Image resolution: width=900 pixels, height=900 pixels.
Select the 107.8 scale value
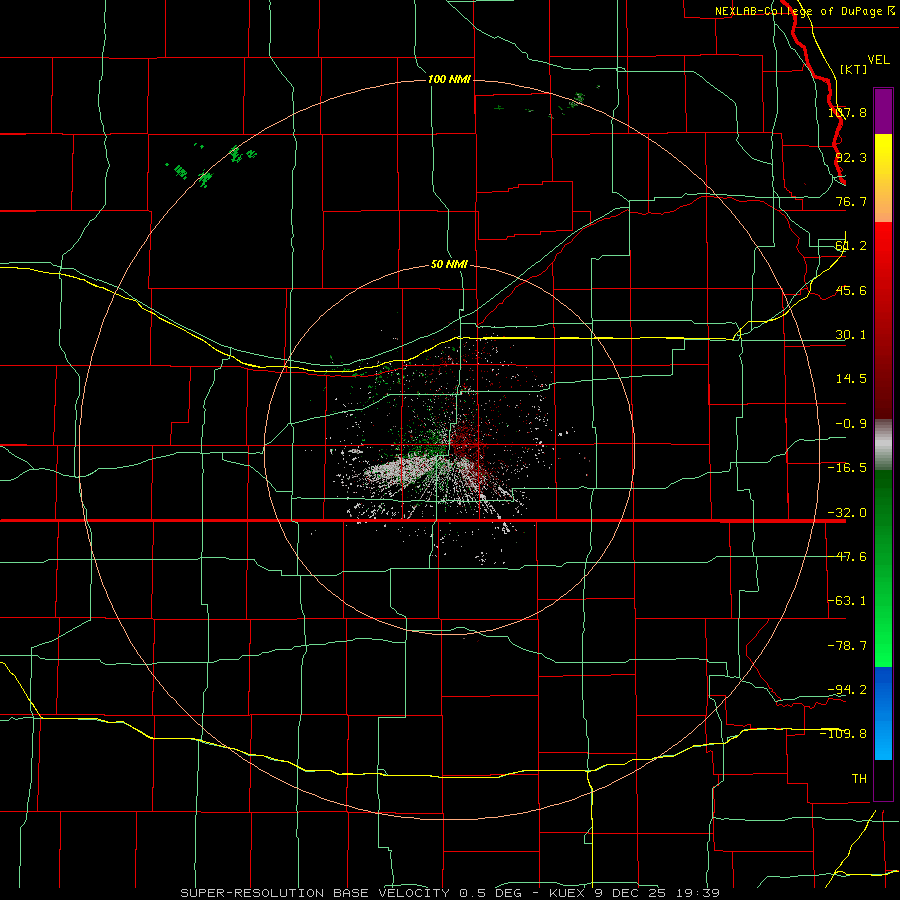pyautogui.click(x=847, y=112)
